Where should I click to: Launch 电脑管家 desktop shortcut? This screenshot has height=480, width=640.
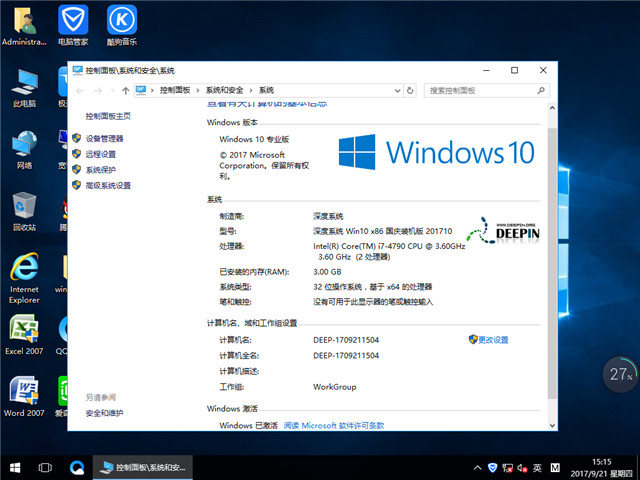(73, 25)
